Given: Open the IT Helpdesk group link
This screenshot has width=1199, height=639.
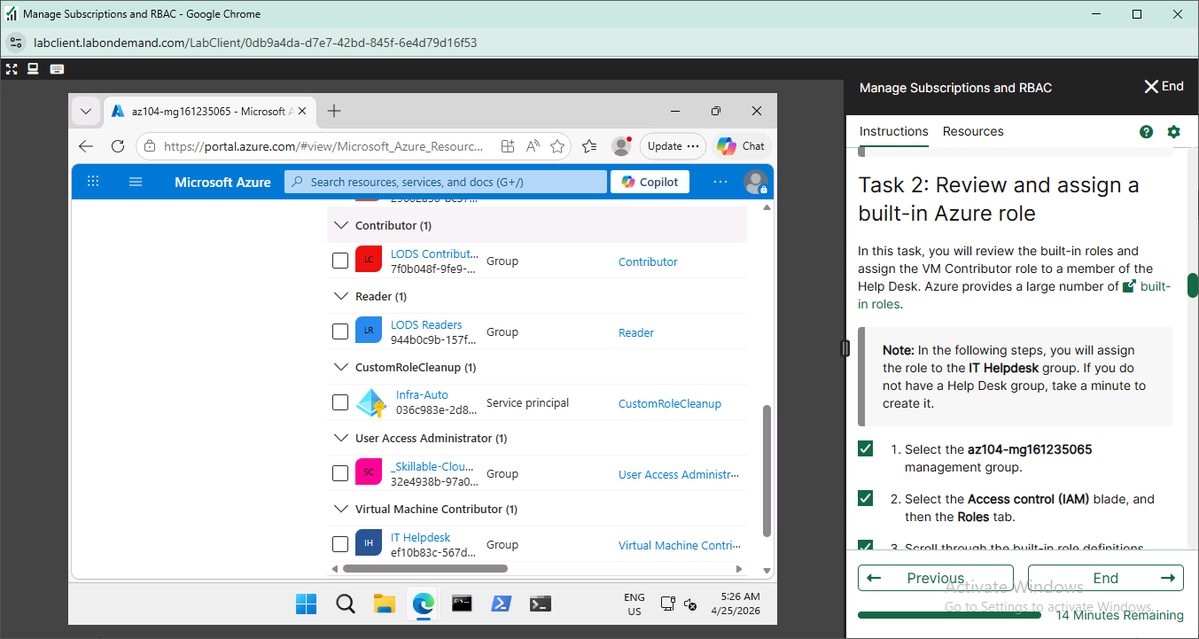Looking at the screenshot, I should point(421,537).
